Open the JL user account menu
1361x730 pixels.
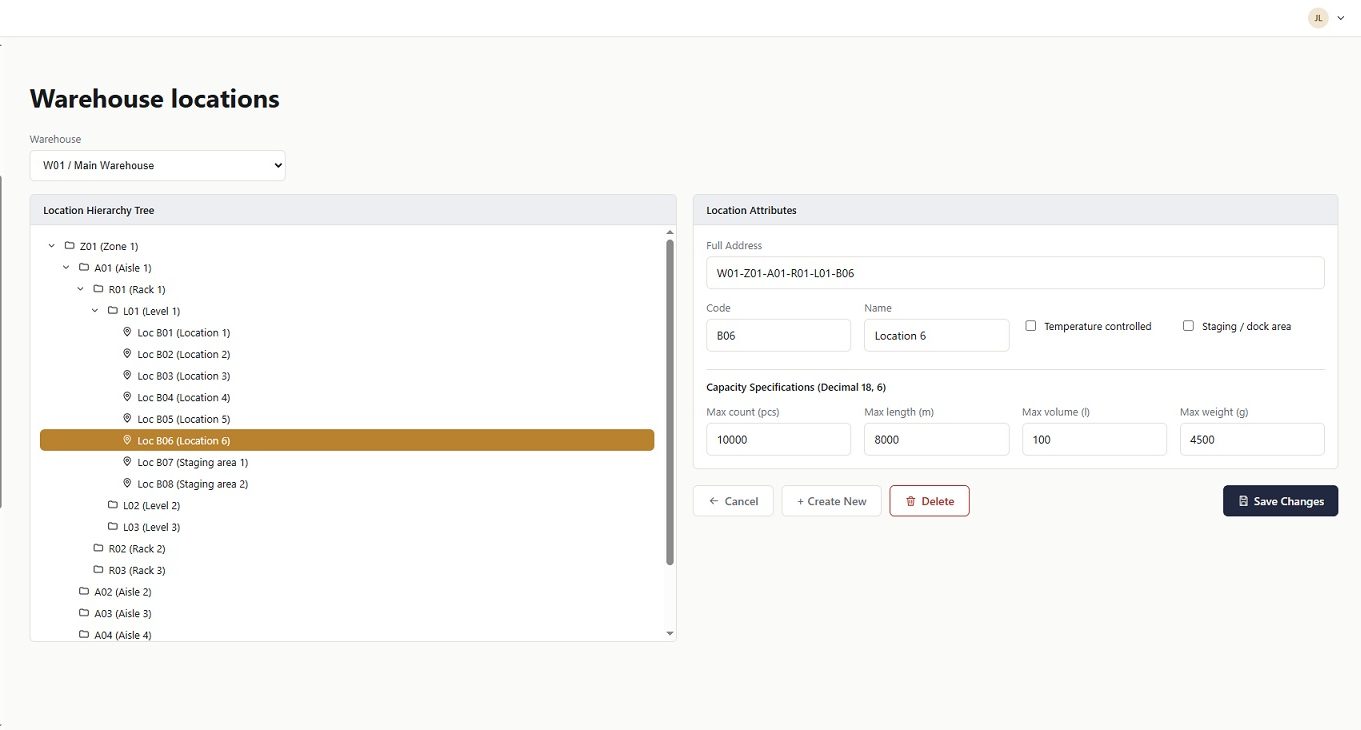click(1327, 18)
